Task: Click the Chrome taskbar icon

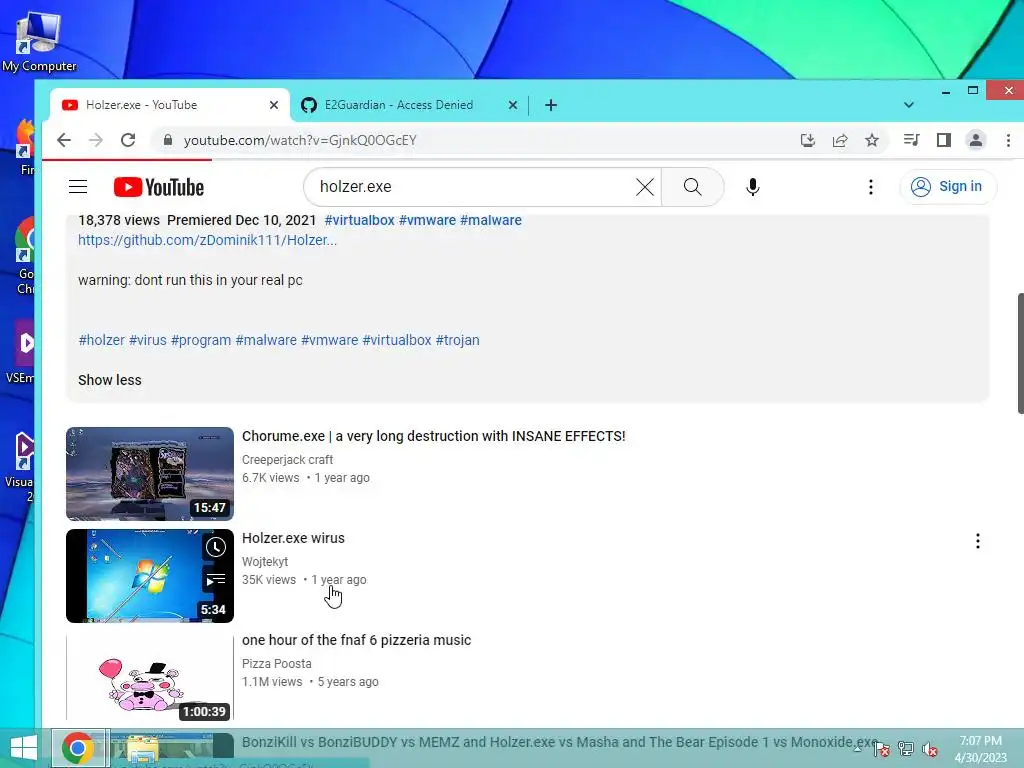Action: [78, 748]
